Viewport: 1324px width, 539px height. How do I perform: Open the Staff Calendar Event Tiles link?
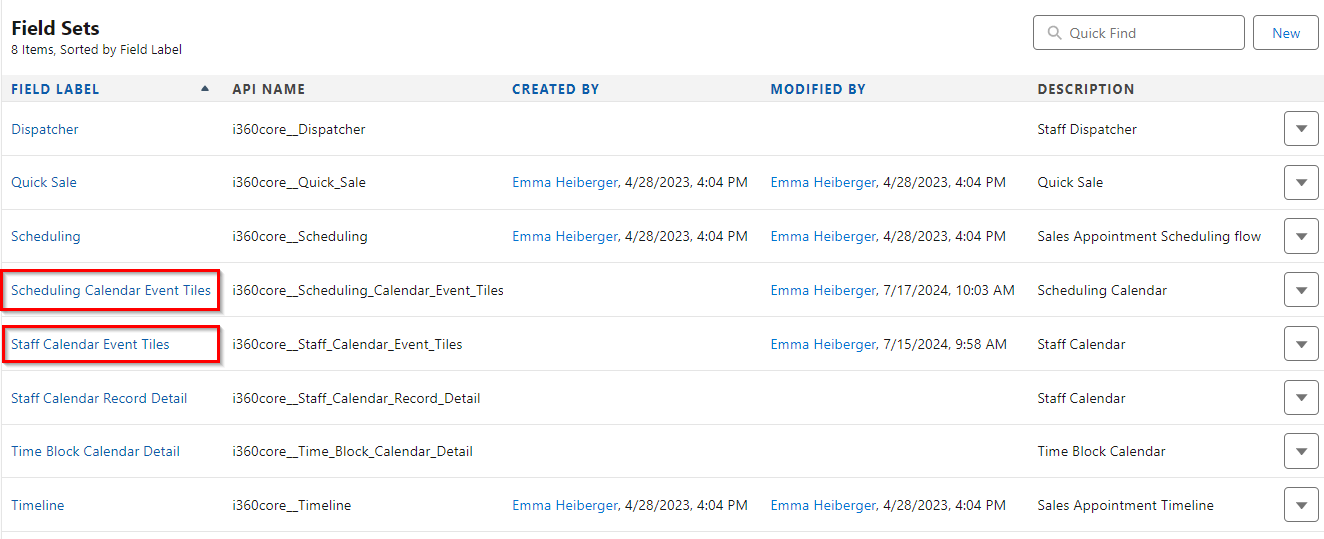pyautogui.click(x=90, y=344)
